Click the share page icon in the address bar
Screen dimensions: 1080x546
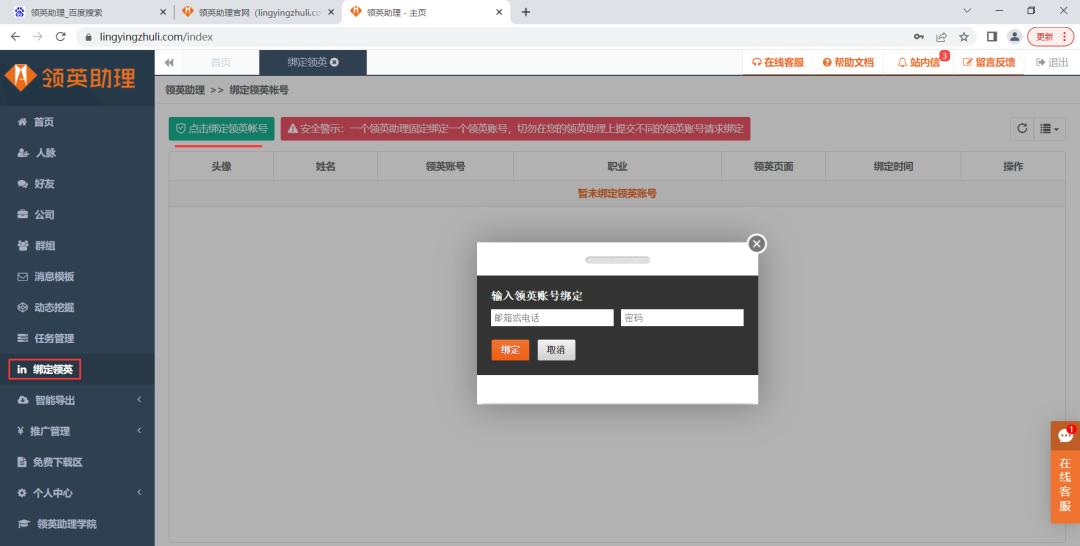(x=941, y=37)
